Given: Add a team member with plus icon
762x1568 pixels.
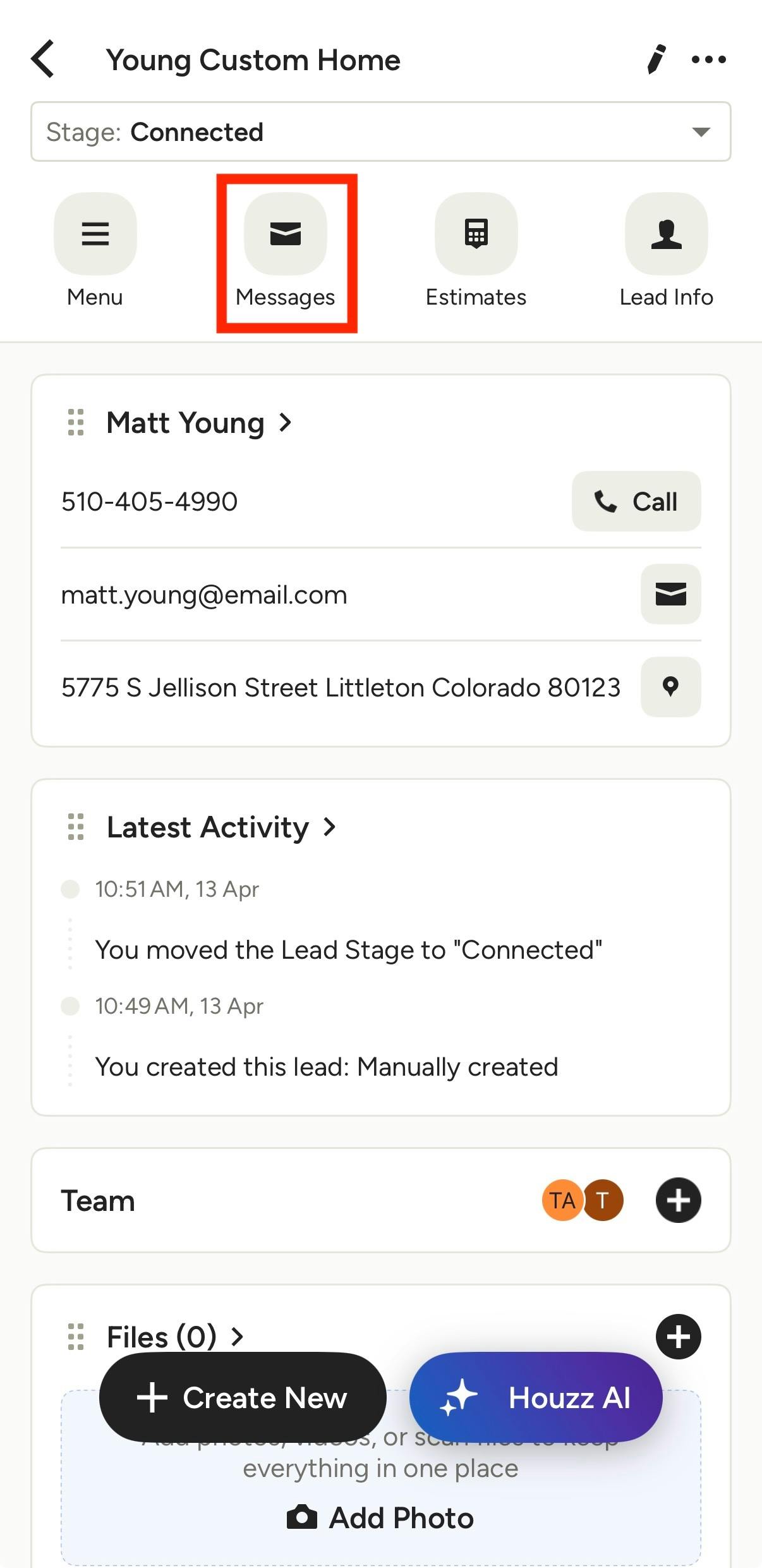Looking at the screenshot, I should click(679, 1200).
